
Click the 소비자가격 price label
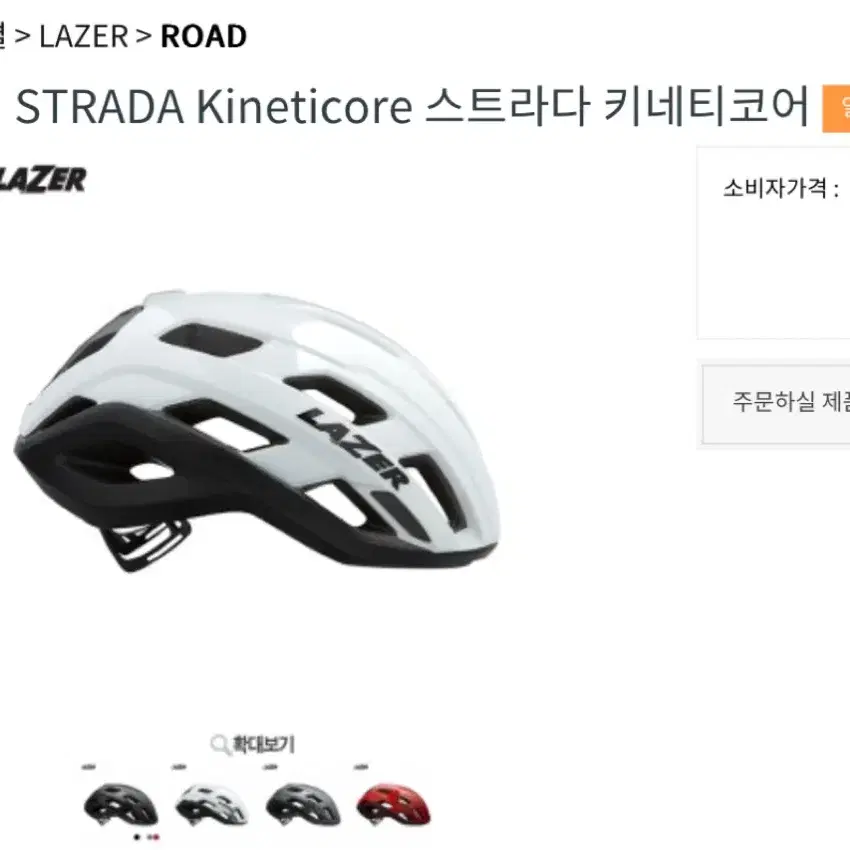coord(781,188)
